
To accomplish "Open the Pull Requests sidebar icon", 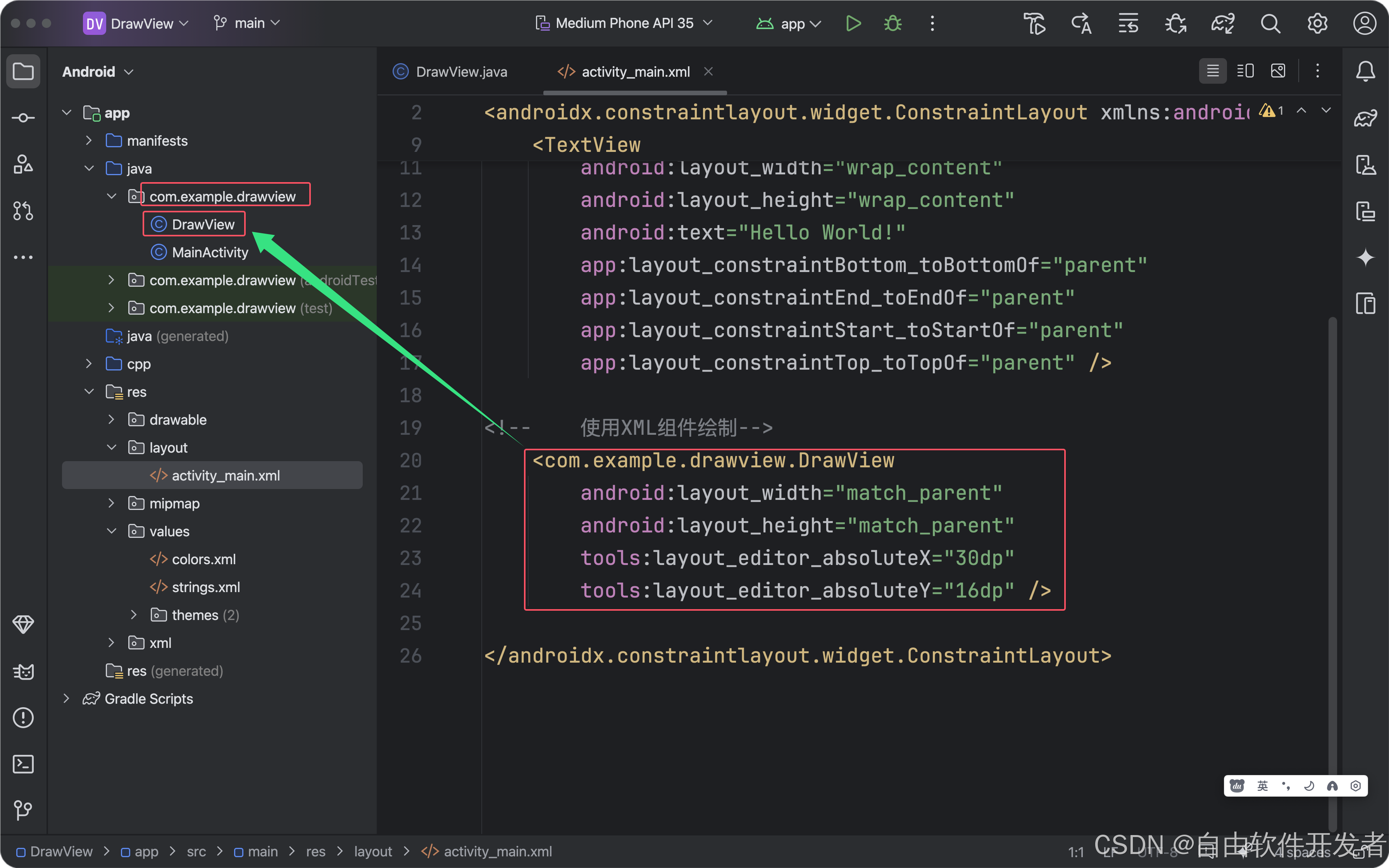I will [x=24, y=211].
